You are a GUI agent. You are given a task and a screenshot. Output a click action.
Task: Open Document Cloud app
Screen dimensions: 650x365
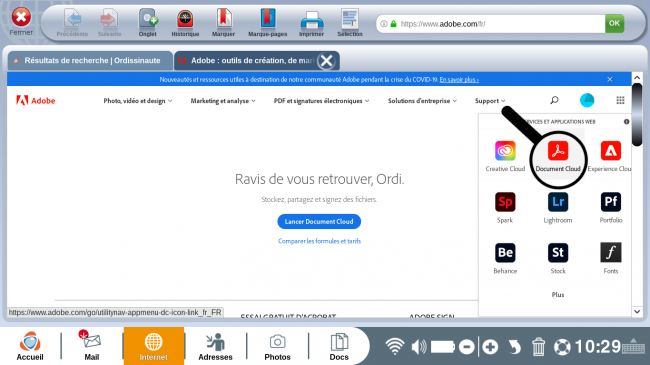(x=558, y=156)
